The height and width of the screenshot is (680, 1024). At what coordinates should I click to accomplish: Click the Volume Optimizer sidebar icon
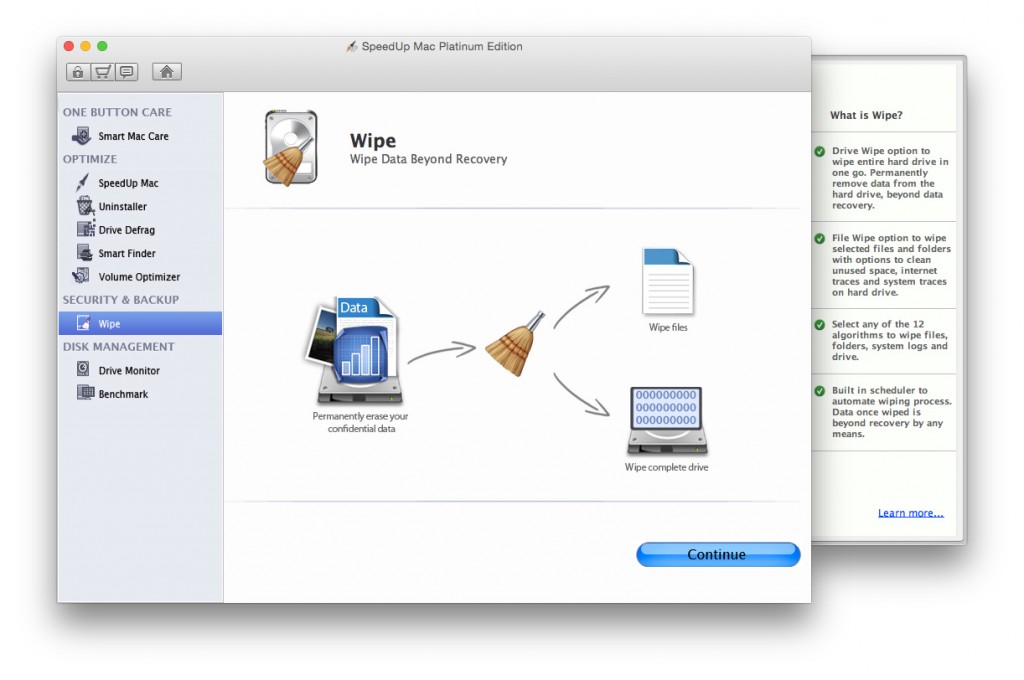82,276
